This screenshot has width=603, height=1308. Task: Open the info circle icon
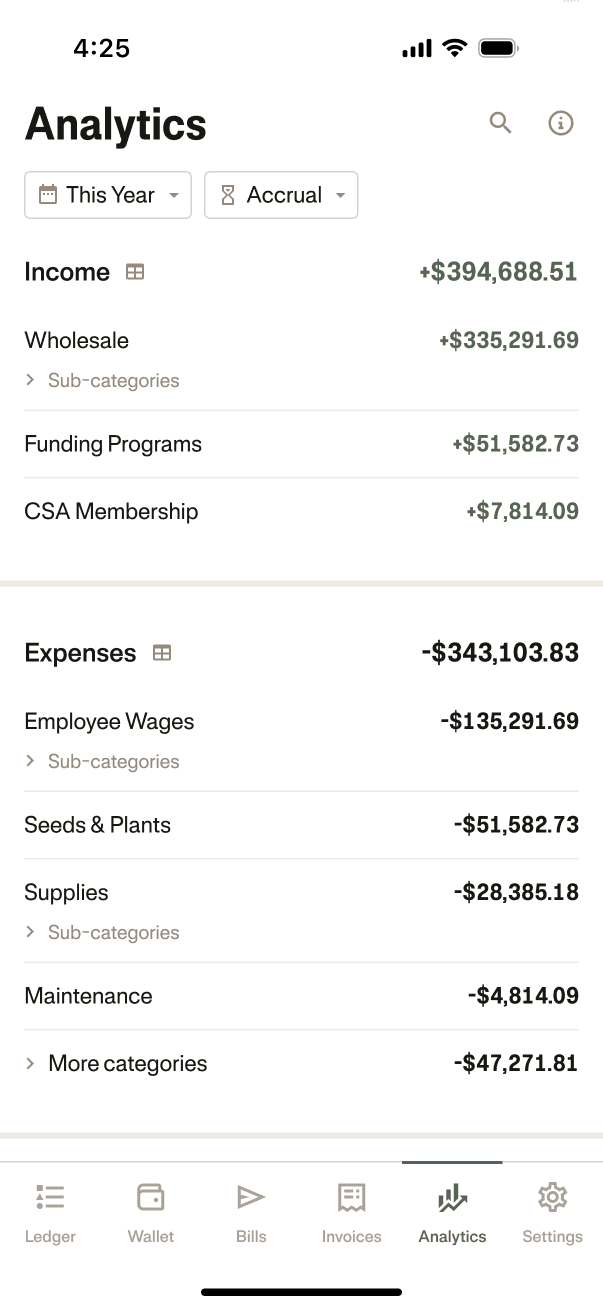pyautogui.click(x=561, y=123)
